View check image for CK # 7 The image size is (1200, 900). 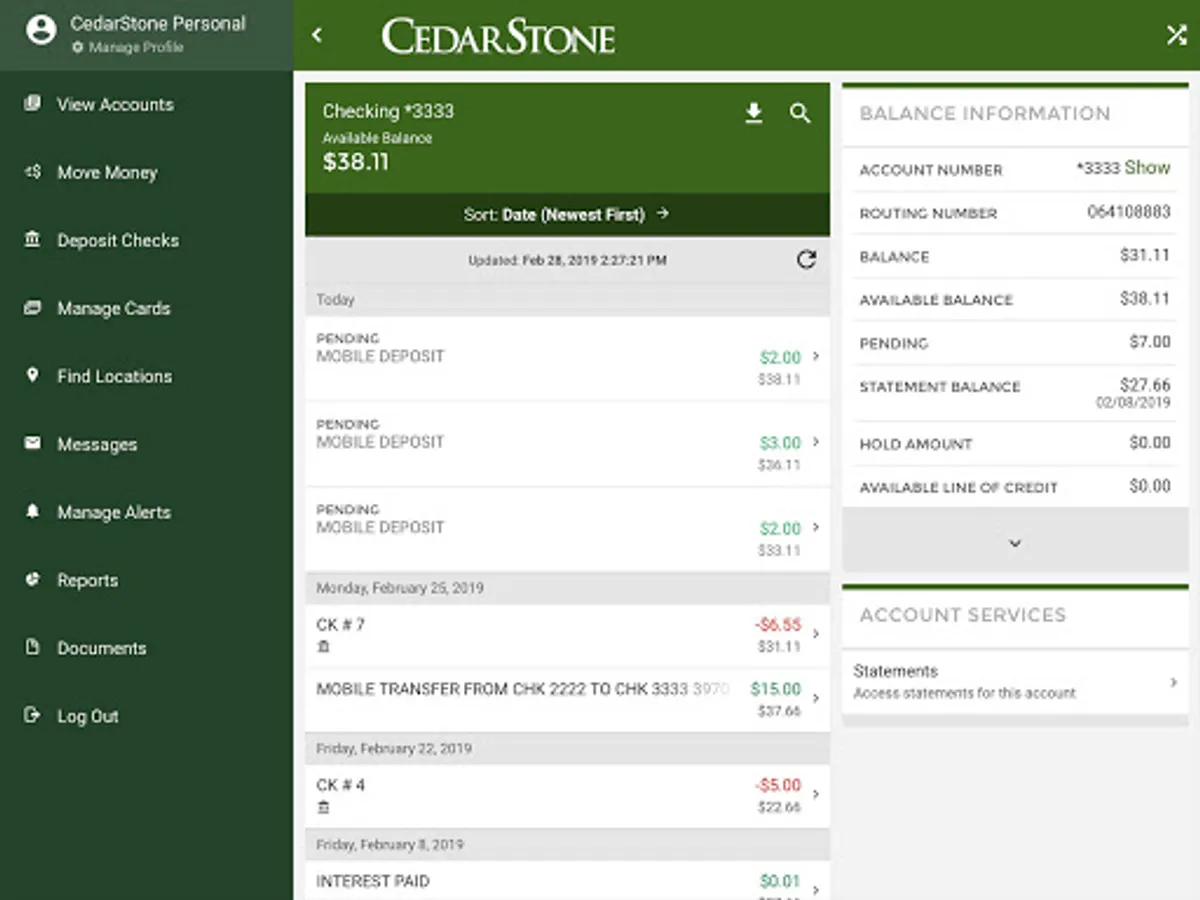[323, 647]
